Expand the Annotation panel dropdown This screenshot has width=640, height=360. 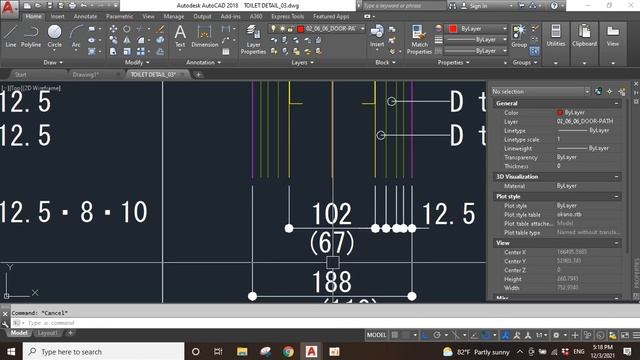[x=203, y=62]
